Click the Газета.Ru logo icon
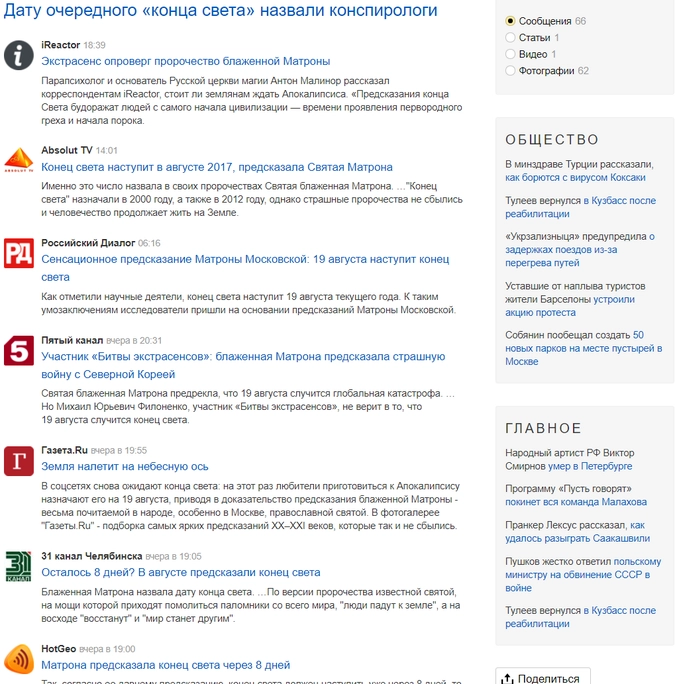 (x=19, y=461)
